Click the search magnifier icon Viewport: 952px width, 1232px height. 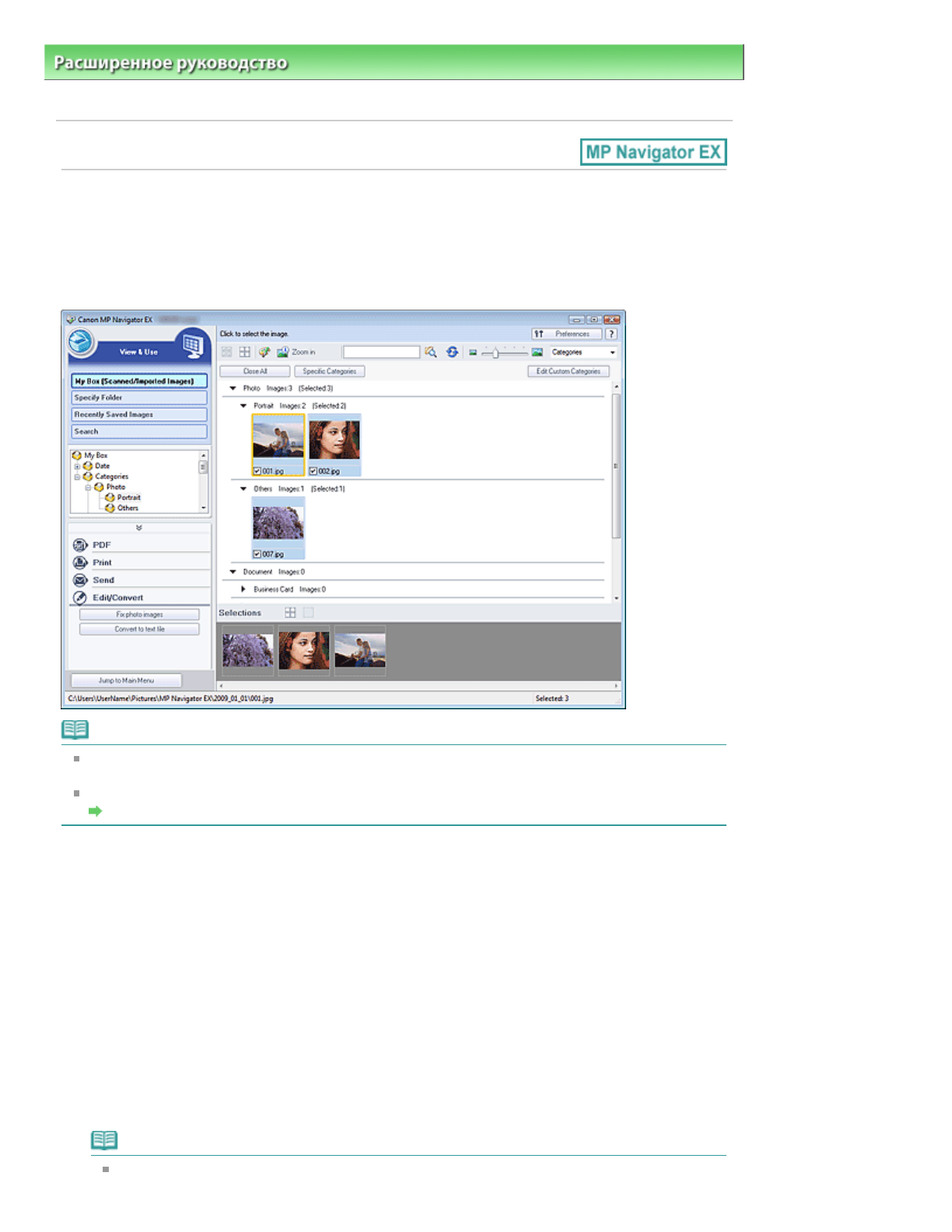(x=430, y=352)
